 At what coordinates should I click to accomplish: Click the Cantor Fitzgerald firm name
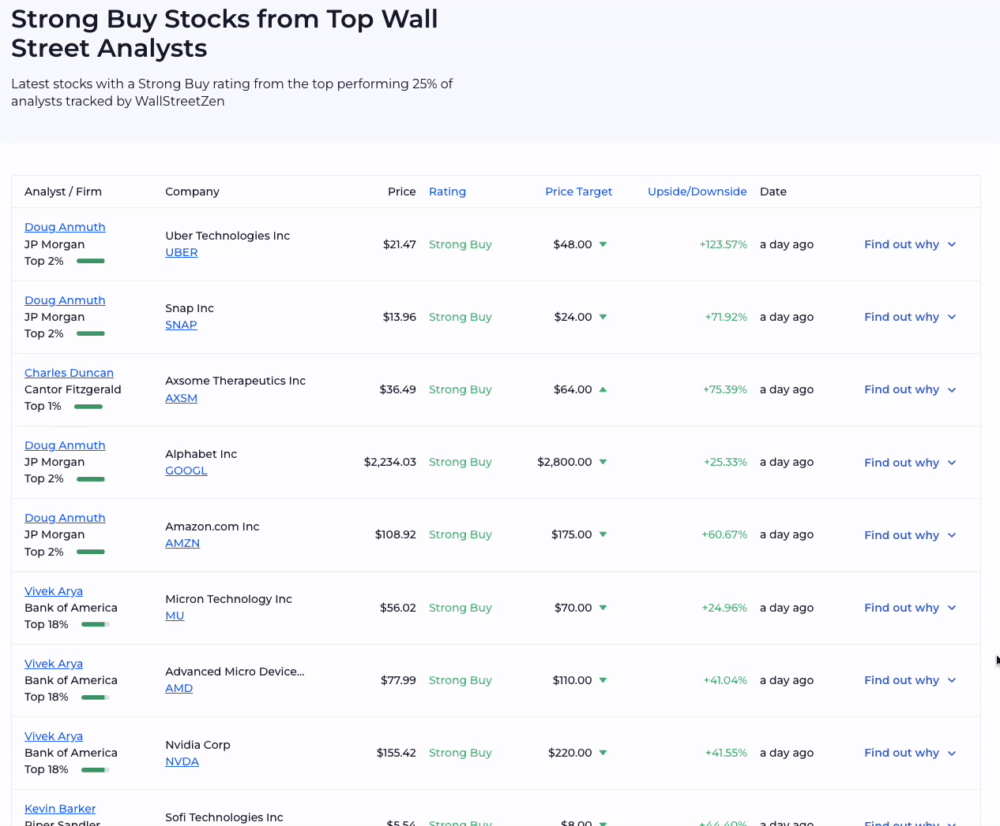73,389
